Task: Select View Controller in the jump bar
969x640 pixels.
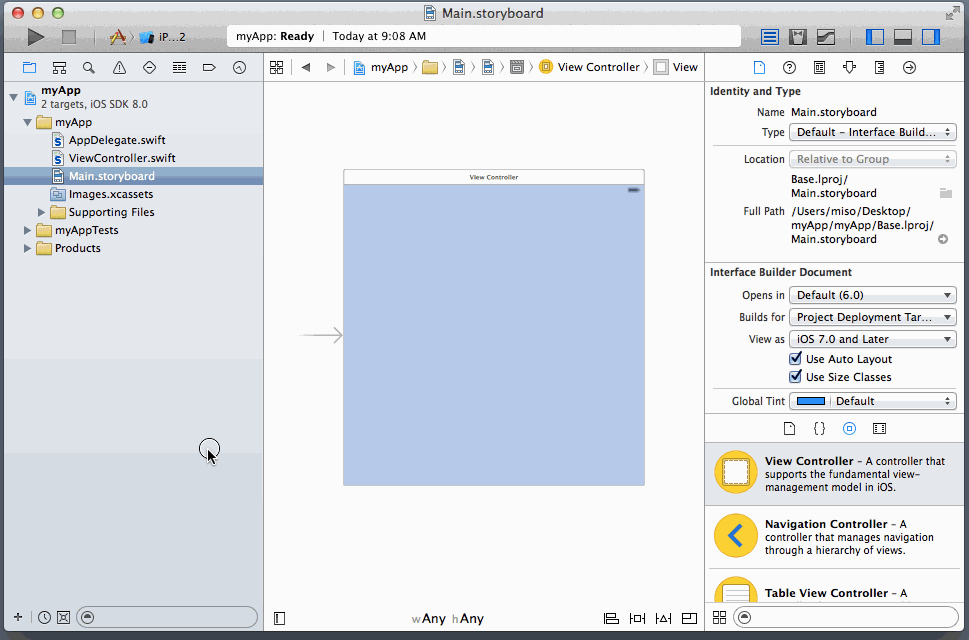Action: coord(597,67)
